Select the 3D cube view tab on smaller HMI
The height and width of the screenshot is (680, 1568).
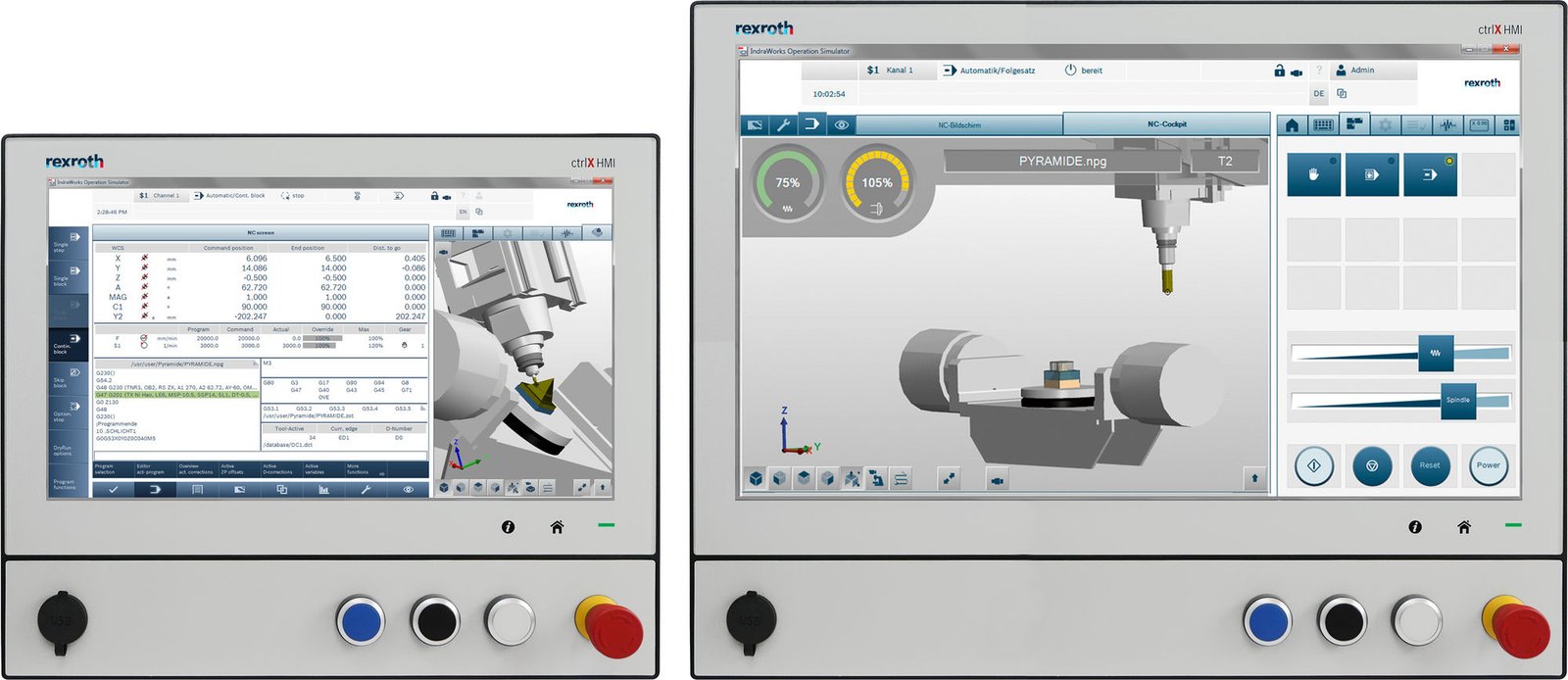[x=597, y=233]
